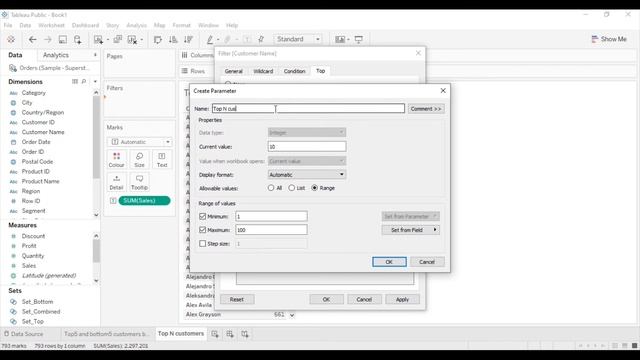Click the Swap rows and columns icon
This screenshot has height=360, width=640.
(158, 39)
